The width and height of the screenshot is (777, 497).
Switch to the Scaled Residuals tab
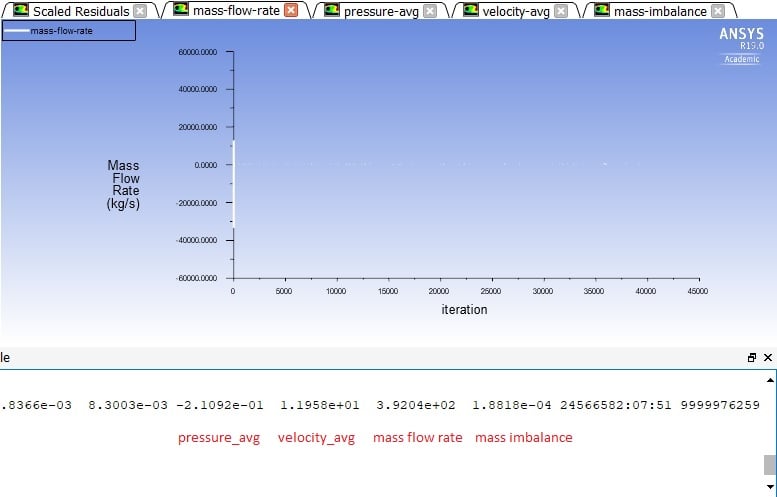(81, 11)
